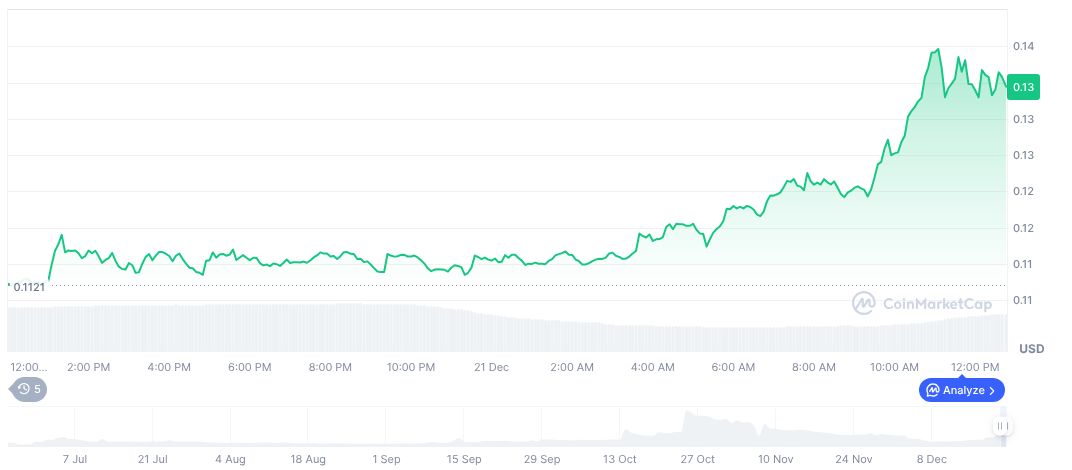Click the 21 Dec date on the time axis

(492, 367)
